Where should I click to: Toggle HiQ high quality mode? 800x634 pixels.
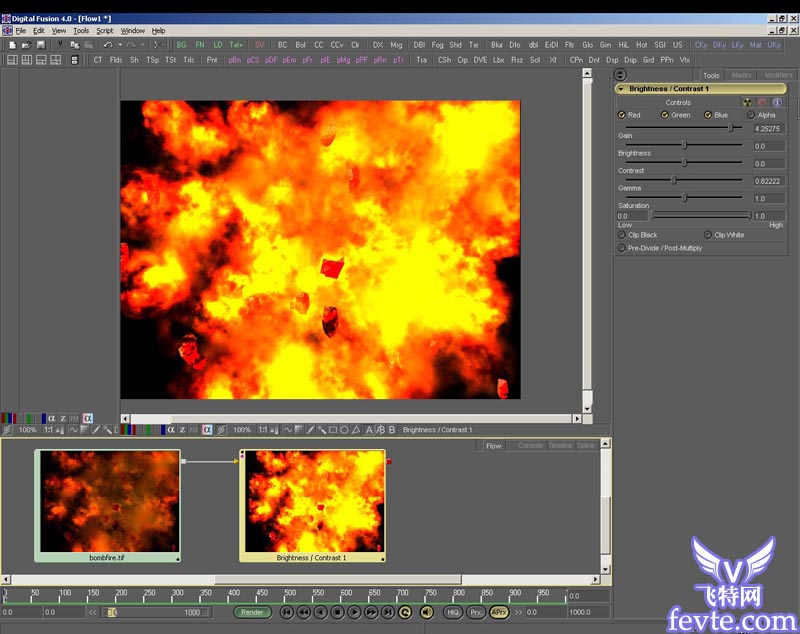(453, 612)
